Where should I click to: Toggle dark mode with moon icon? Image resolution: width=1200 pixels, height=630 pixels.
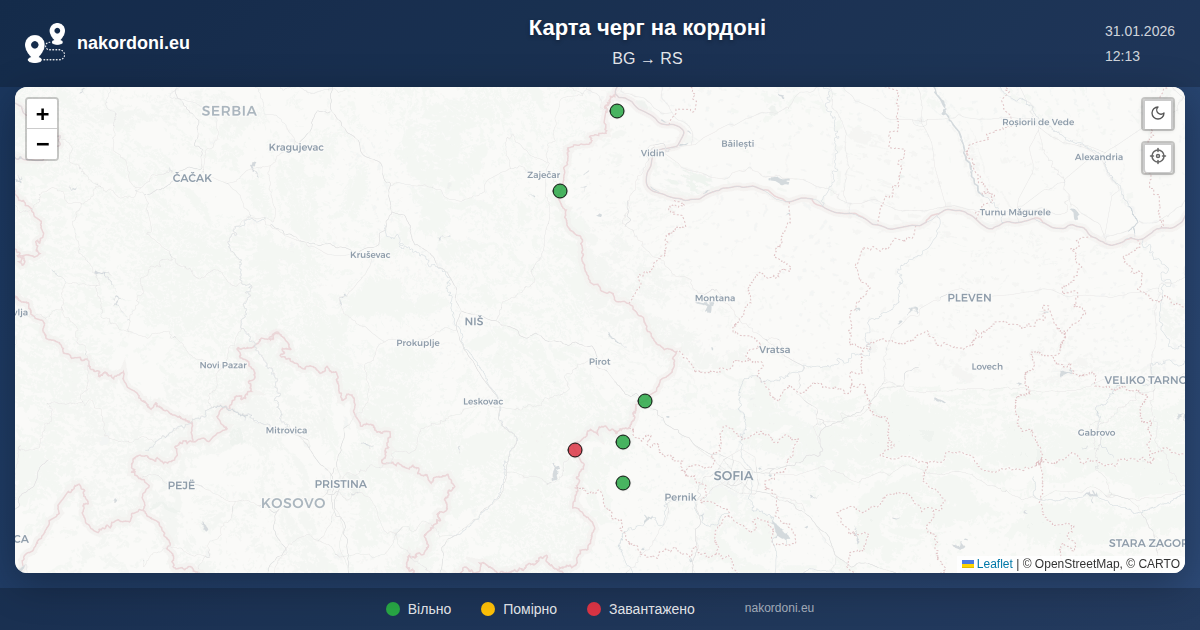coord(1158,113)
